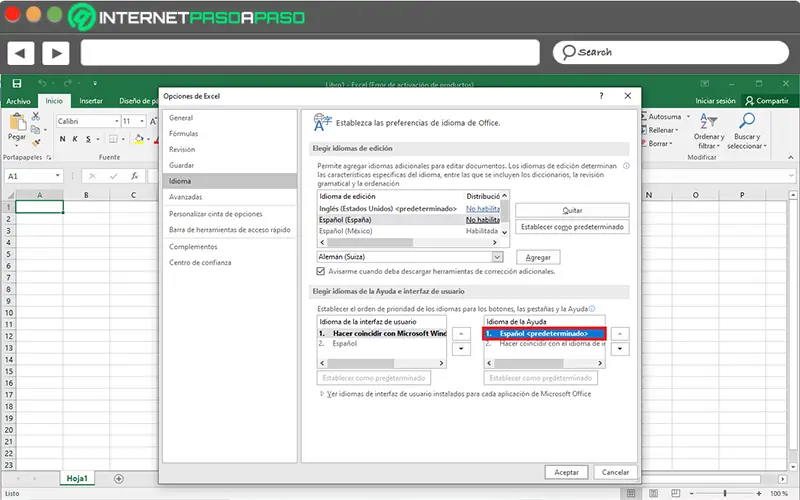Switch to the Inicio ribbon tab
The width and height of the screenshot is (800, 500).
pyautogui.click(x=54, y=101)
